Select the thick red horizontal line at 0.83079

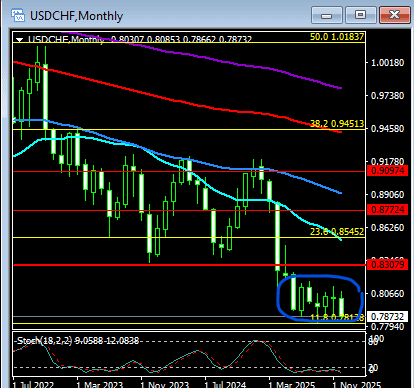(x=189, y=265)
